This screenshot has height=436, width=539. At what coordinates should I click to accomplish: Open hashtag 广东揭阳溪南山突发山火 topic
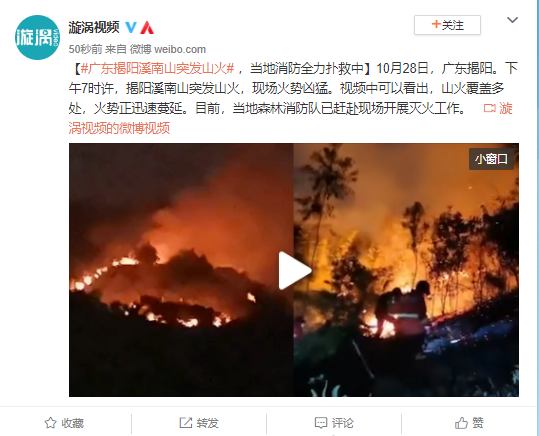click(158, 68)
